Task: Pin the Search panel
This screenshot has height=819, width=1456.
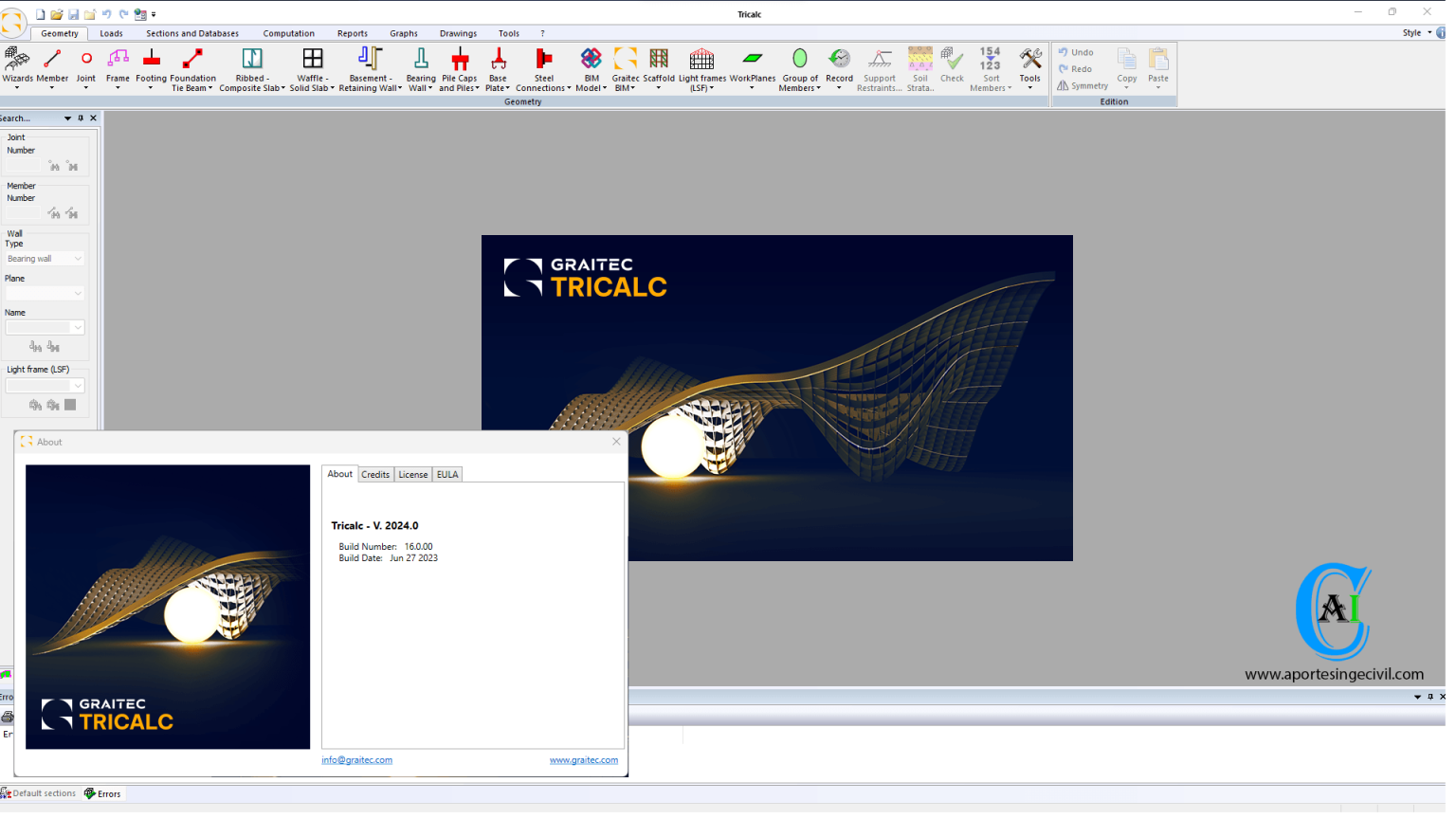Action: coord(80,118)
